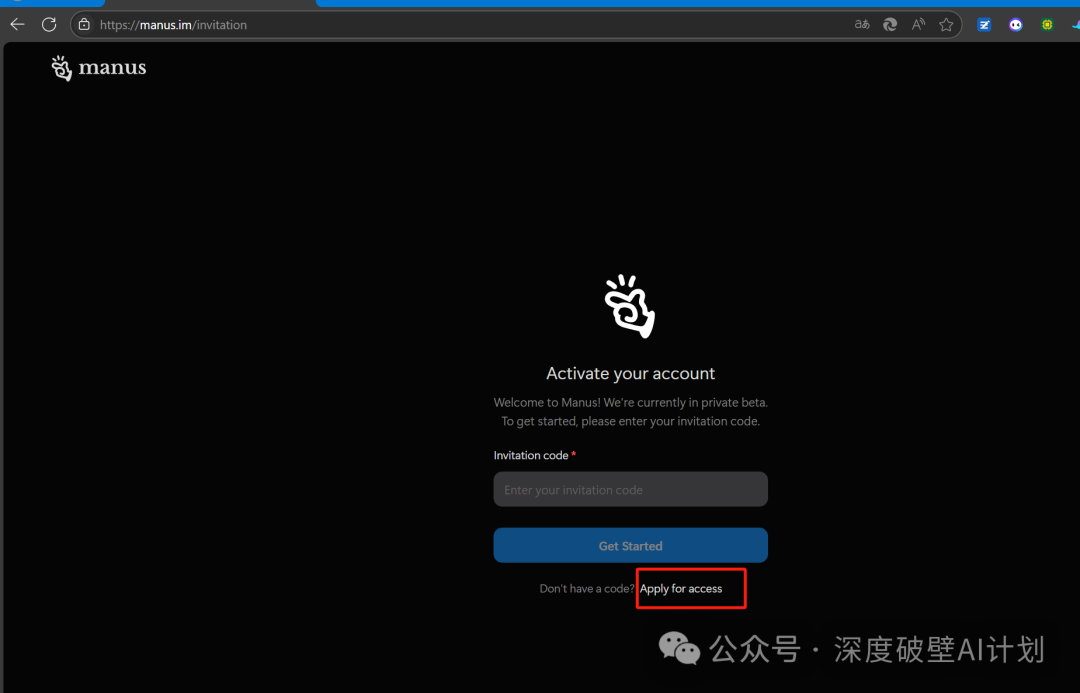Screen dimensions: 1080x693
Task: Reload the page with the refresh icon
Action: click(49, 25)
